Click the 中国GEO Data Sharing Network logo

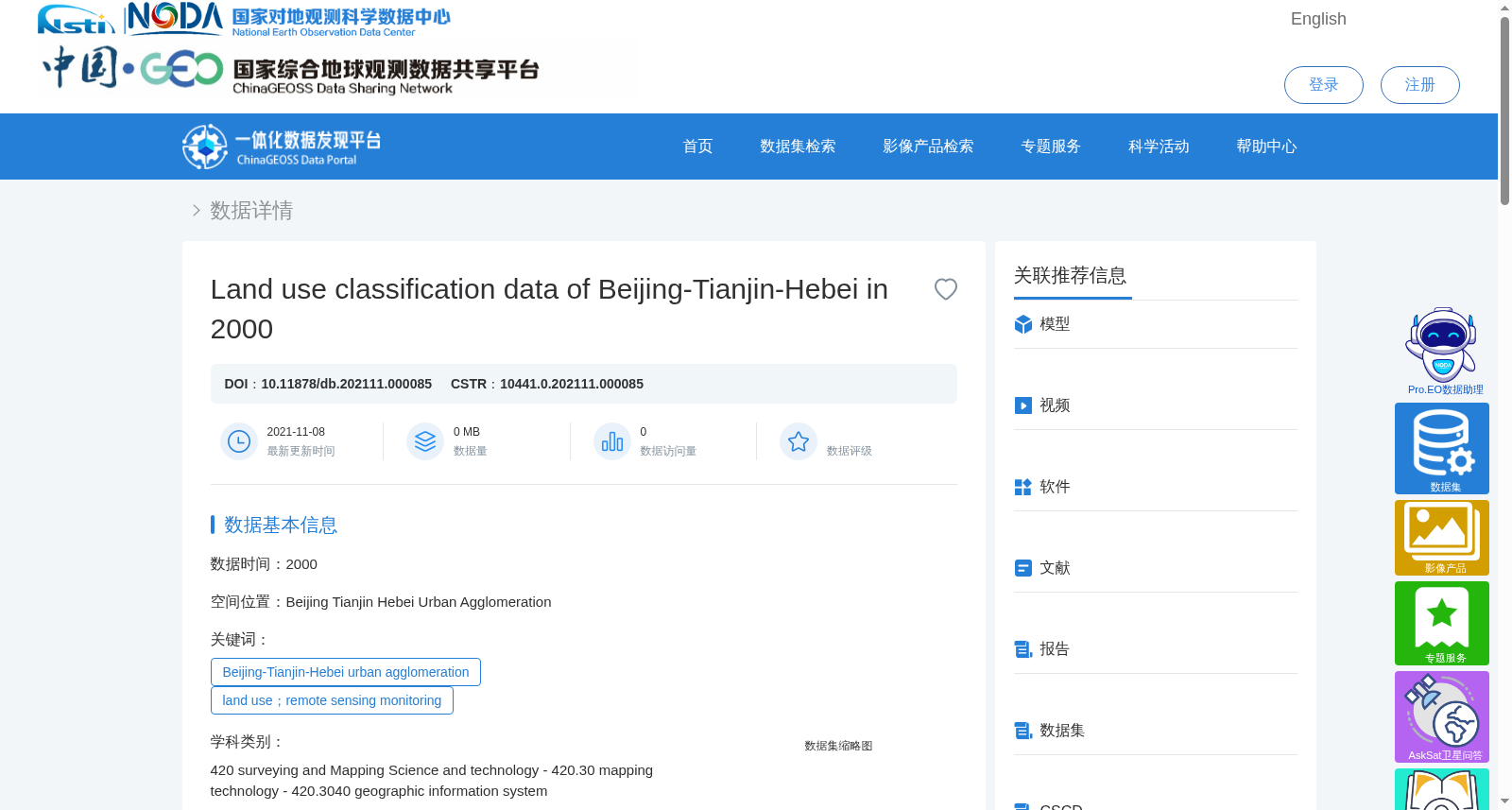(x=291, y=69)
